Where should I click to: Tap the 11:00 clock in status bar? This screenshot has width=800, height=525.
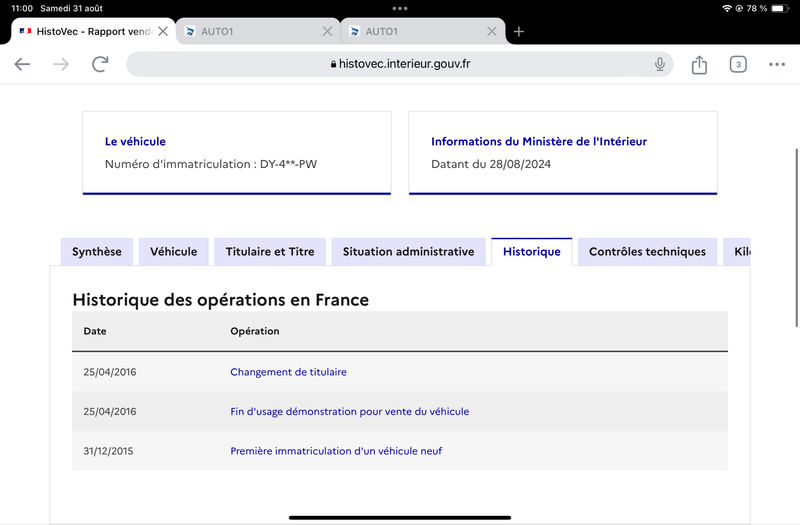pos(22,8)
